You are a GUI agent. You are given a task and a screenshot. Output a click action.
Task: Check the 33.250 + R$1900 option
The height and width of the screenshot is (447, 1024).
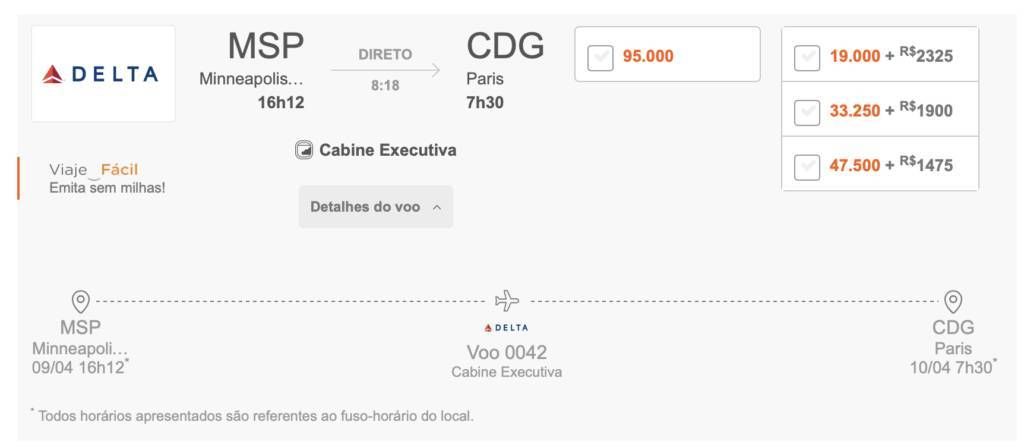(x=807, y=112)
